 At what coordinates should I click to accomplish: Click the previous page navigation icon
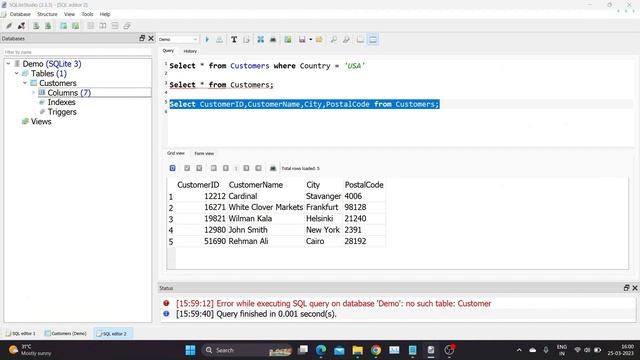coord(226,168)
